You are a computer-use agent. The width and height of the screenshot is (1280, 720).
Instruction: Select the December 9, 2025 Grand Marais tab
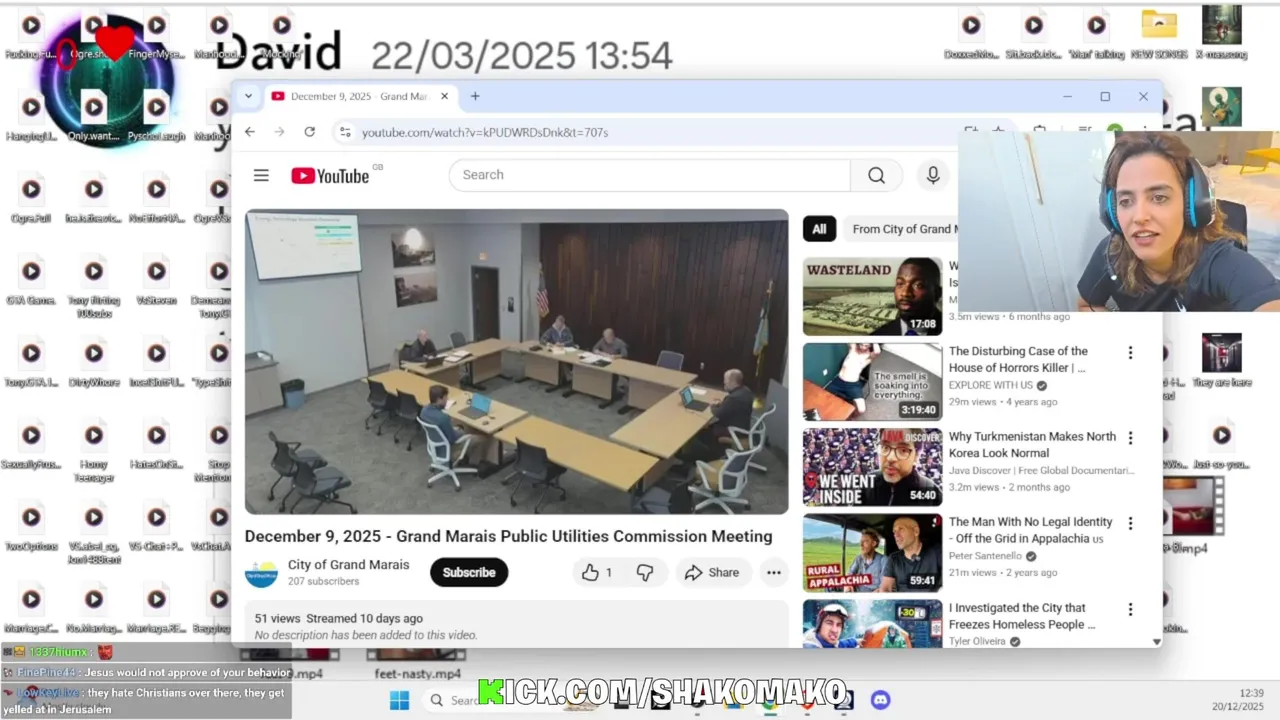360,96
